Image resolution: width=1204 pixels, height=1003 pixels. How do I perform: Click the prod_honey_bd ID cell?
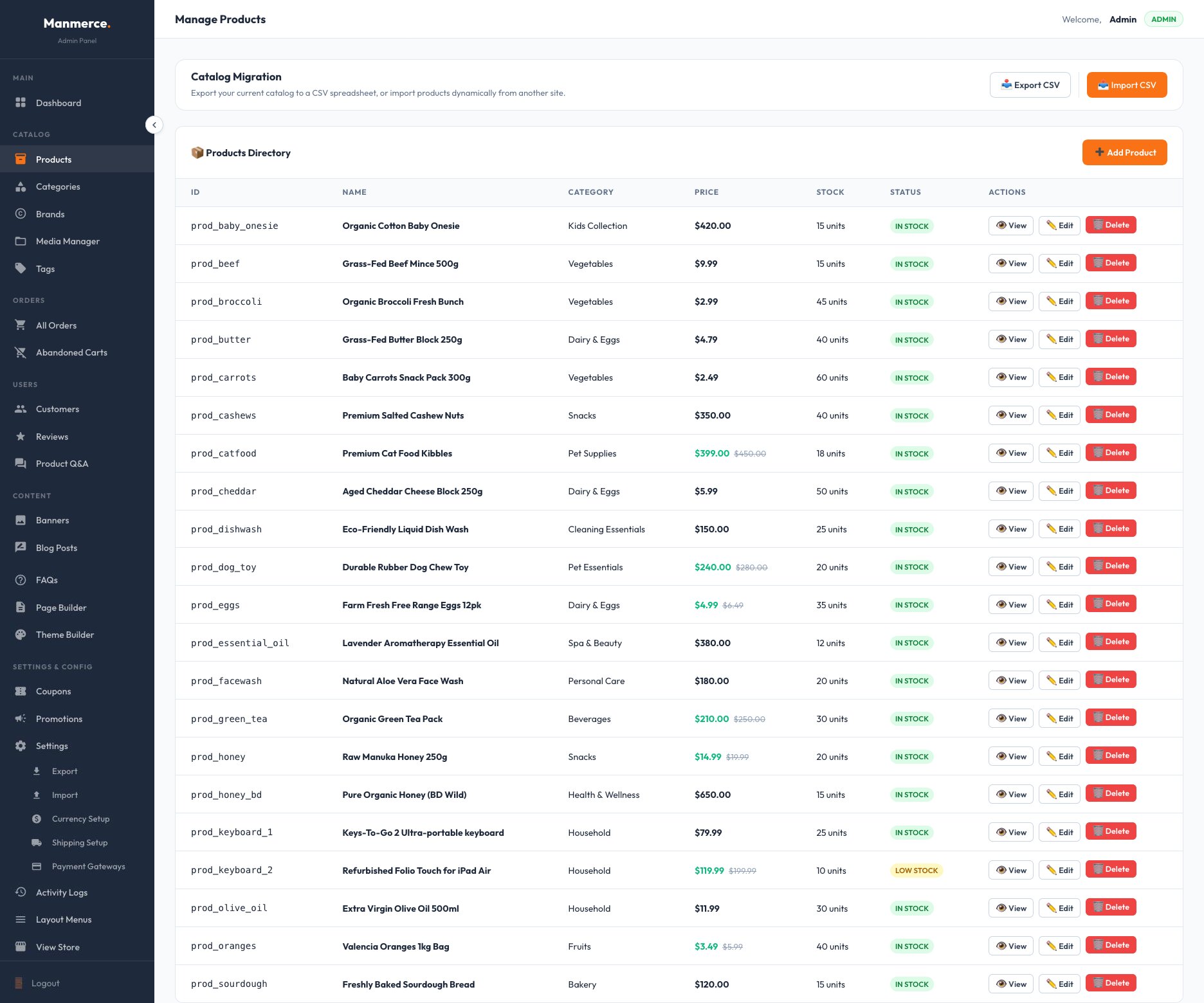226,795
